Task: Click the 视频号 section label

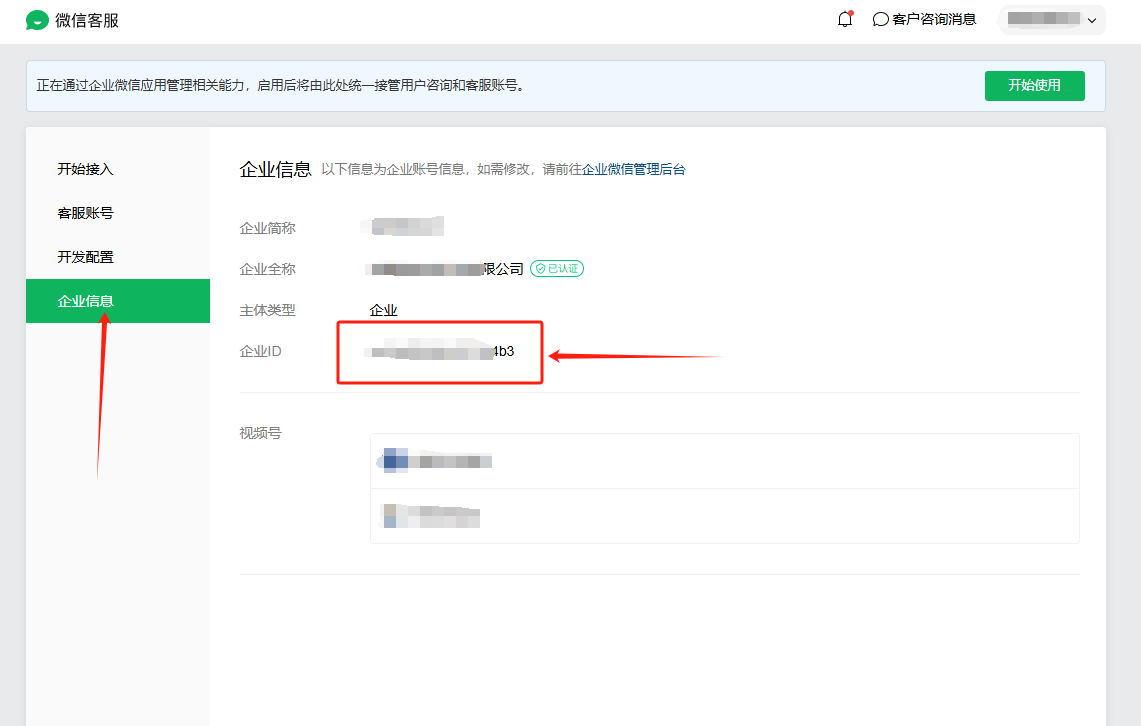Action: click(x=260, y=433)
